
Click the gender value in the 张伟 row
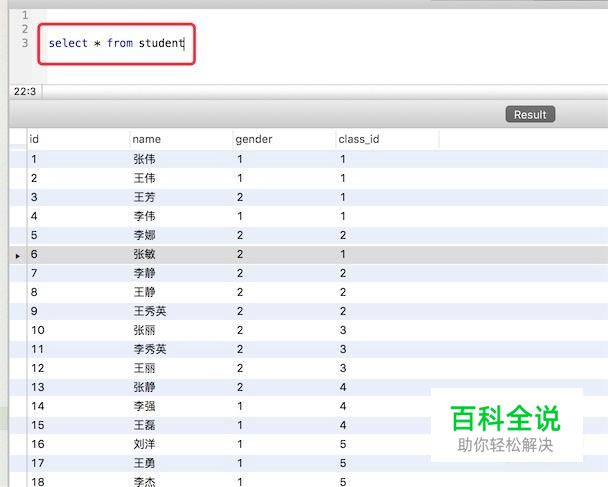coord(240,159)
